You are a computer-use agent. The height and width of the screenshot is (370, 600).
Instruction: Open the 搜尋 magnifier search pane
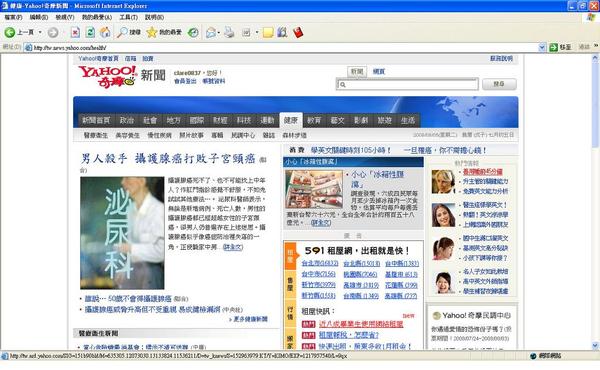(x=129, y=33)
